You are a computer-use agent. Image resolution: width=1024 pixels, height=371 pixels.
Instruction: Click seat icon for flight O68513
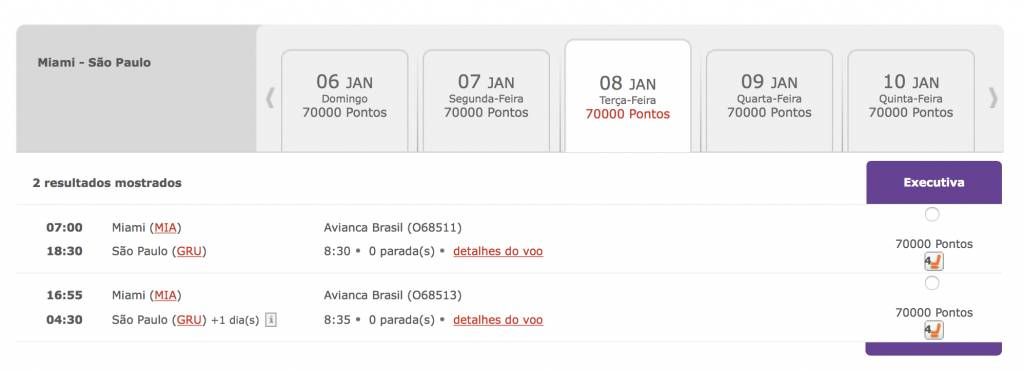pyautogui.click(x=934, y=331)
